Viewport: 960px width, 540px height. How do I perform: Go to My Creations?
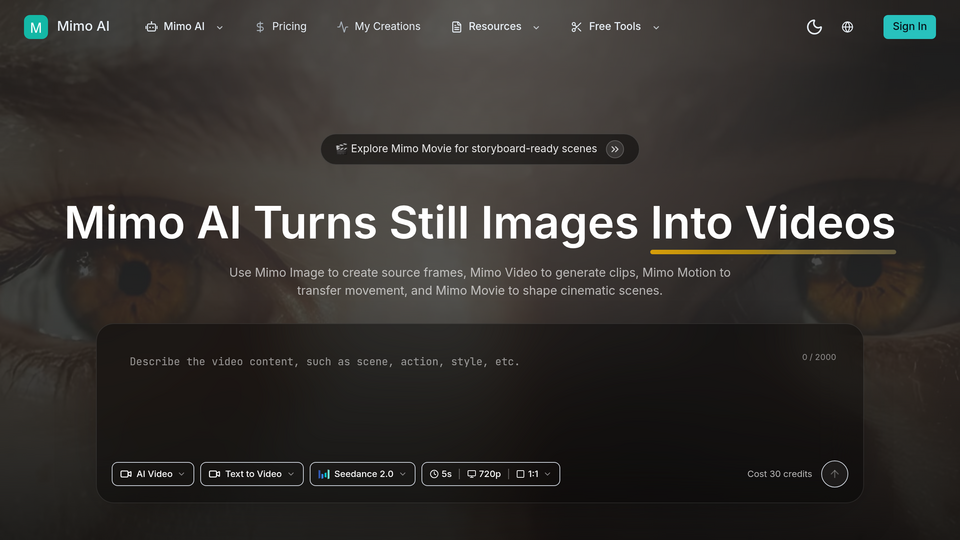(x=379, y=27)
